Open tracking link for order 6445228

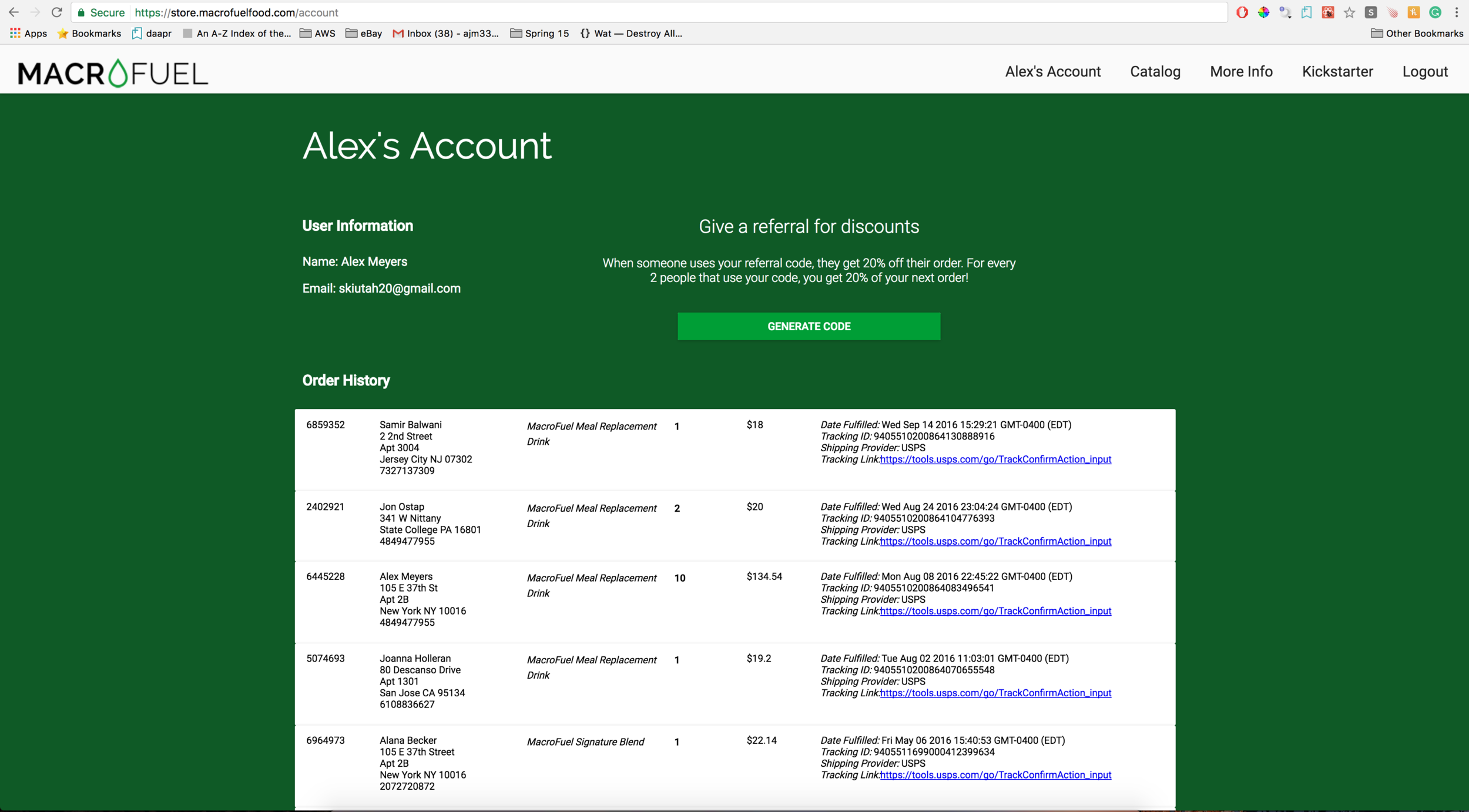click(995, 611)
